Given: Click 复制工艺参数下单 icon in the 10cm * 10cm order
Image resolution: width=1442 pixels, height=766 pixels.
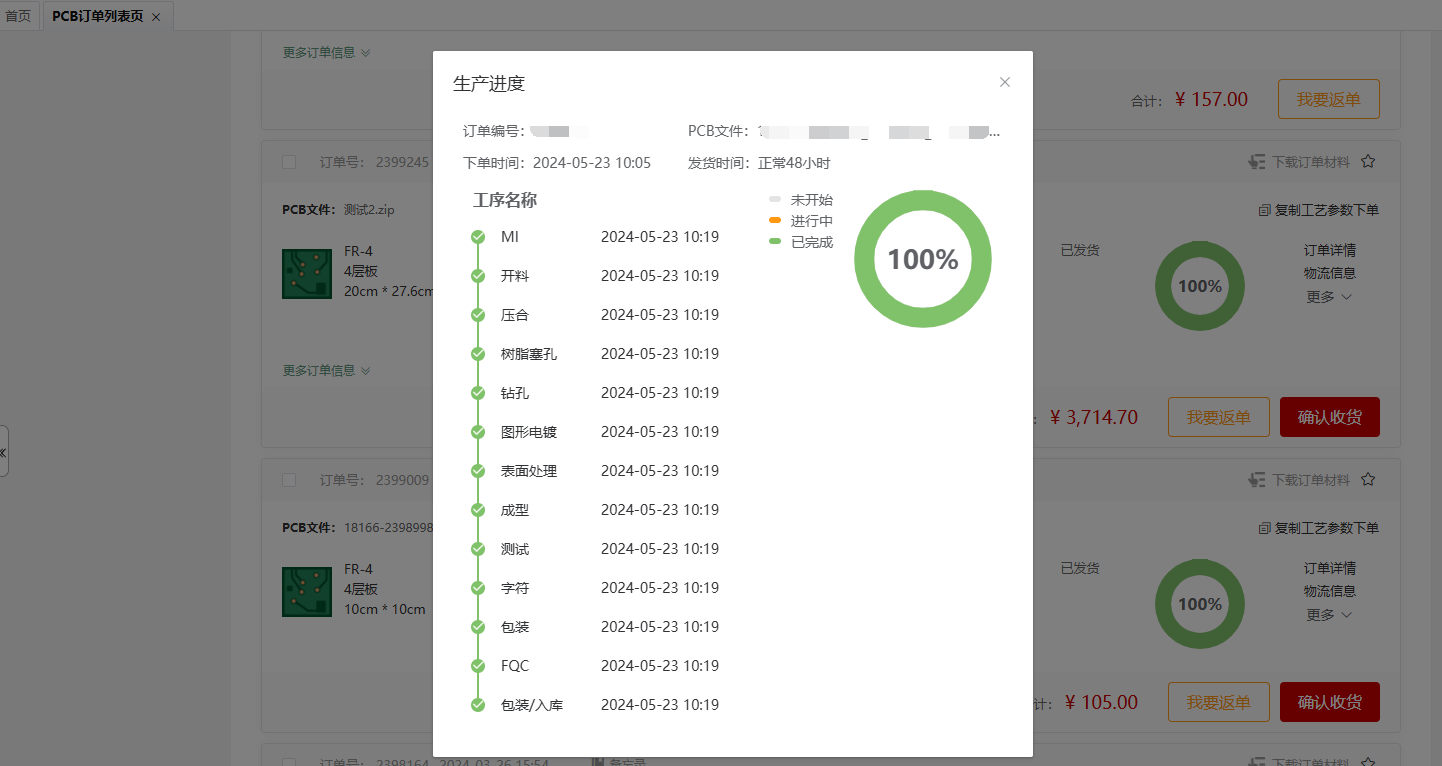Looking at the screenshot, I should click(x=1265, y=528).
